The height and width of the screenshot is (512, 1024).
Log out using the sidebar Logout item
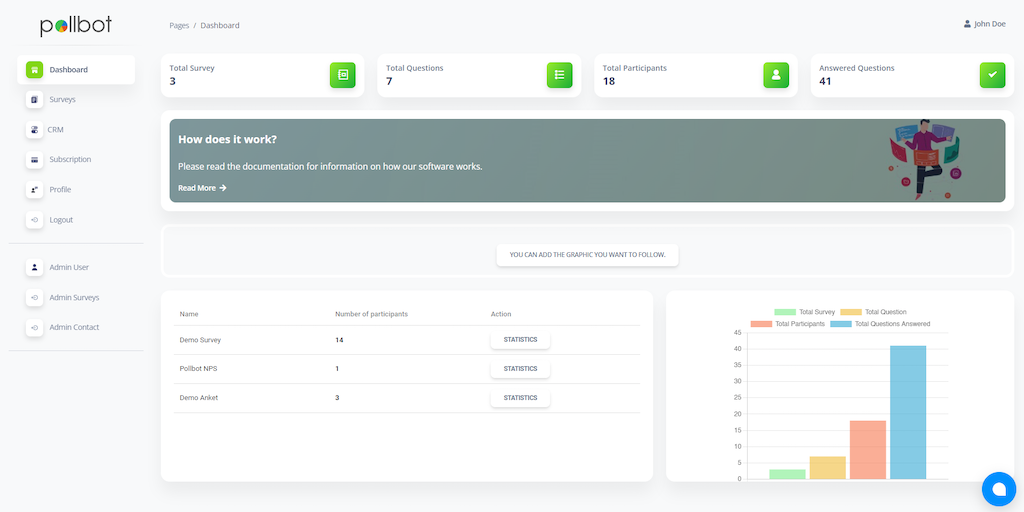pos(61,220)
